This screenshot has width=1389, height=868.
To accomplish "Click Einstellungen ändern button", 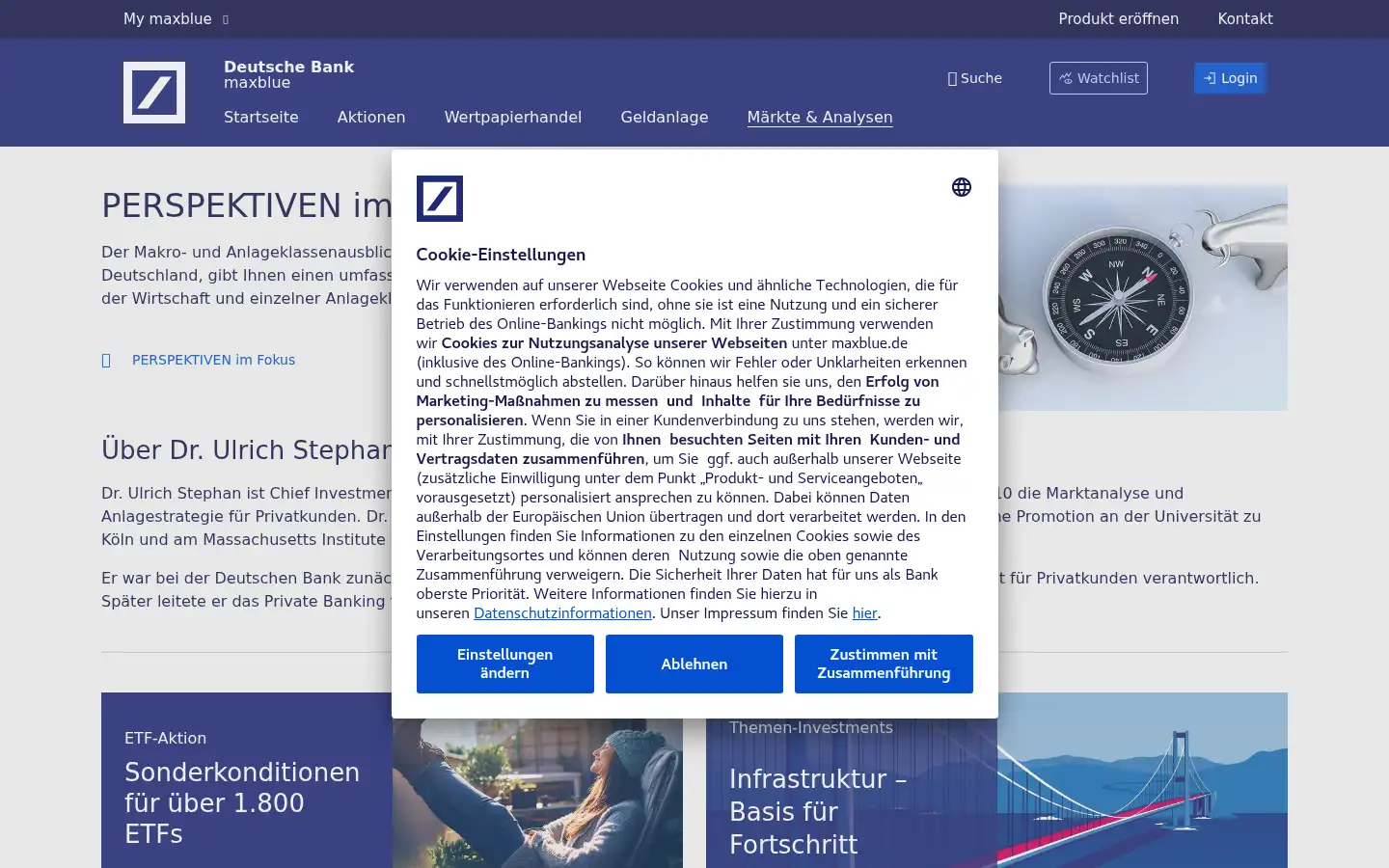I will (x=505, y=664).
